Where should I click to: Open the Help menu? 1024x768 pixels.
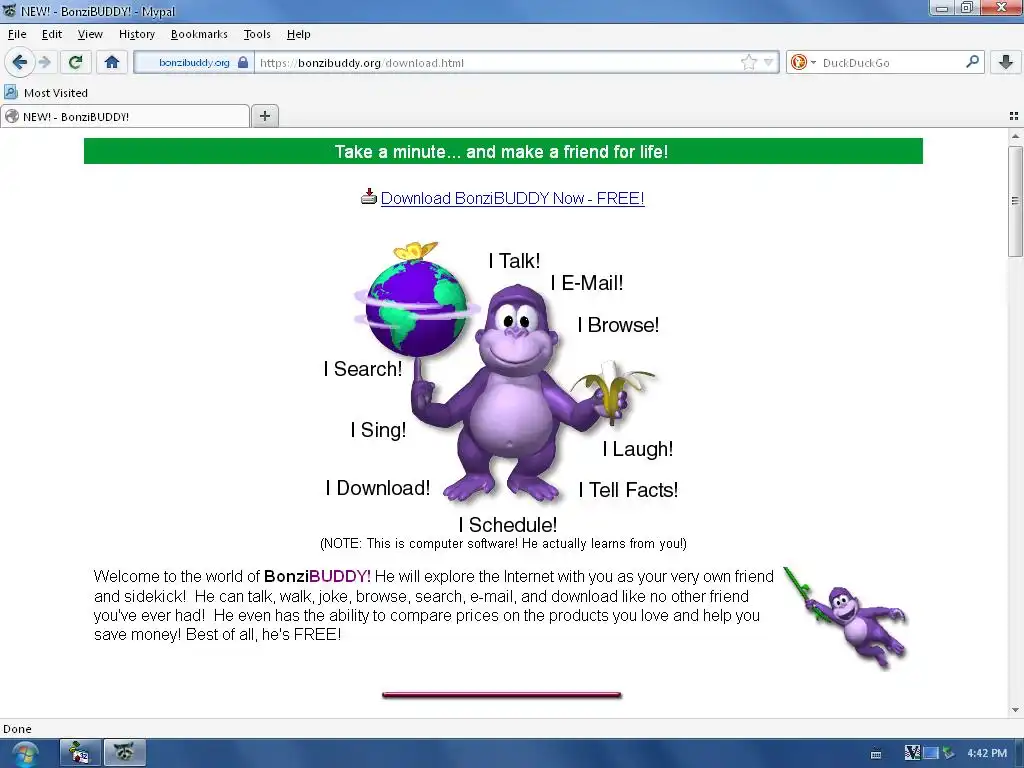point(298,34)
